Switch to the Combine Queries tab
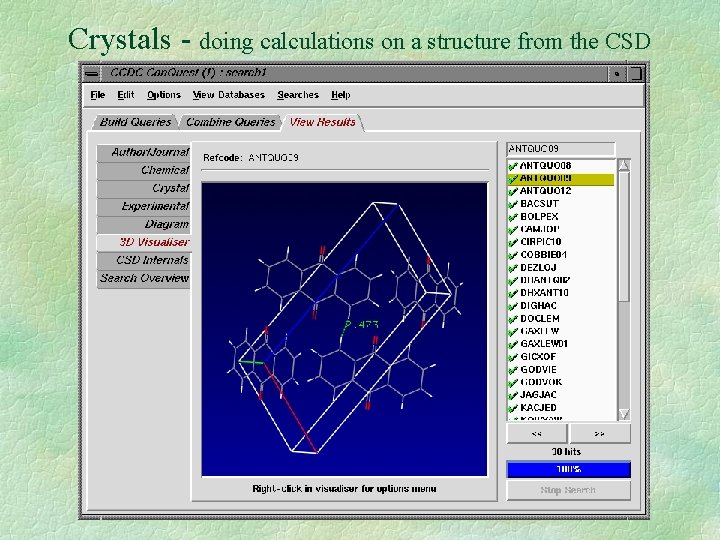The height and width of the screenshot is (540, 720). click(x=231, y=122)
